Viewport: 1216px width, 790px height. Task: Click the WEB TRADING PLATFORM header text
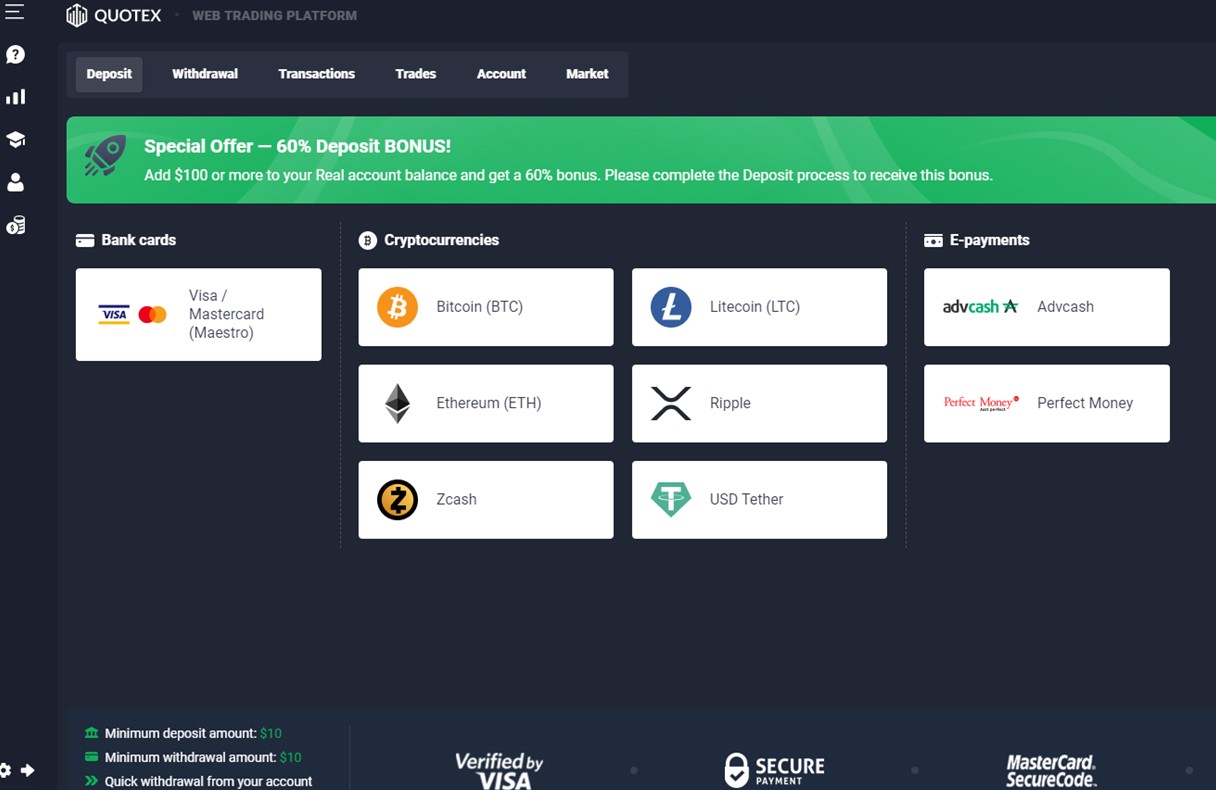(x=274, y=16)
